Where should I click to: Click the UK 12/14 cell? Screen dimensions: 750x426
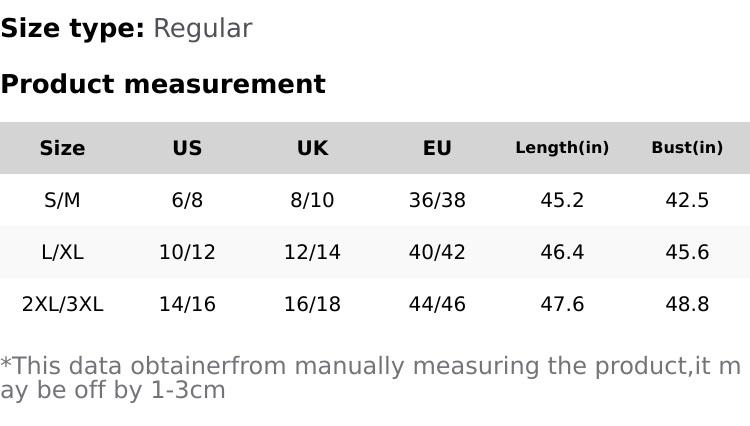click(x=312, y=252)
